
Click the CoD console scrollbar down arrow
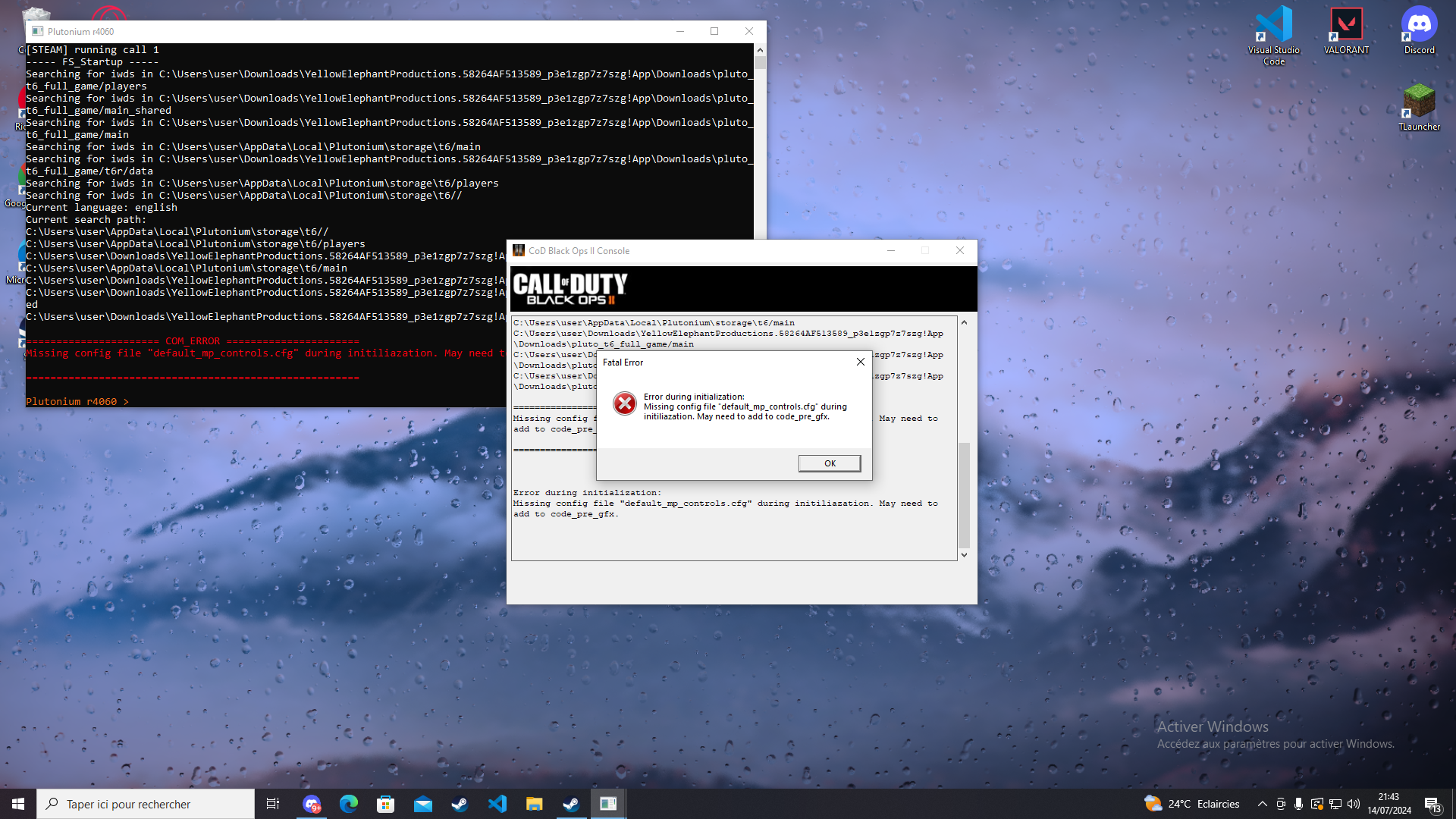[964, 555]
